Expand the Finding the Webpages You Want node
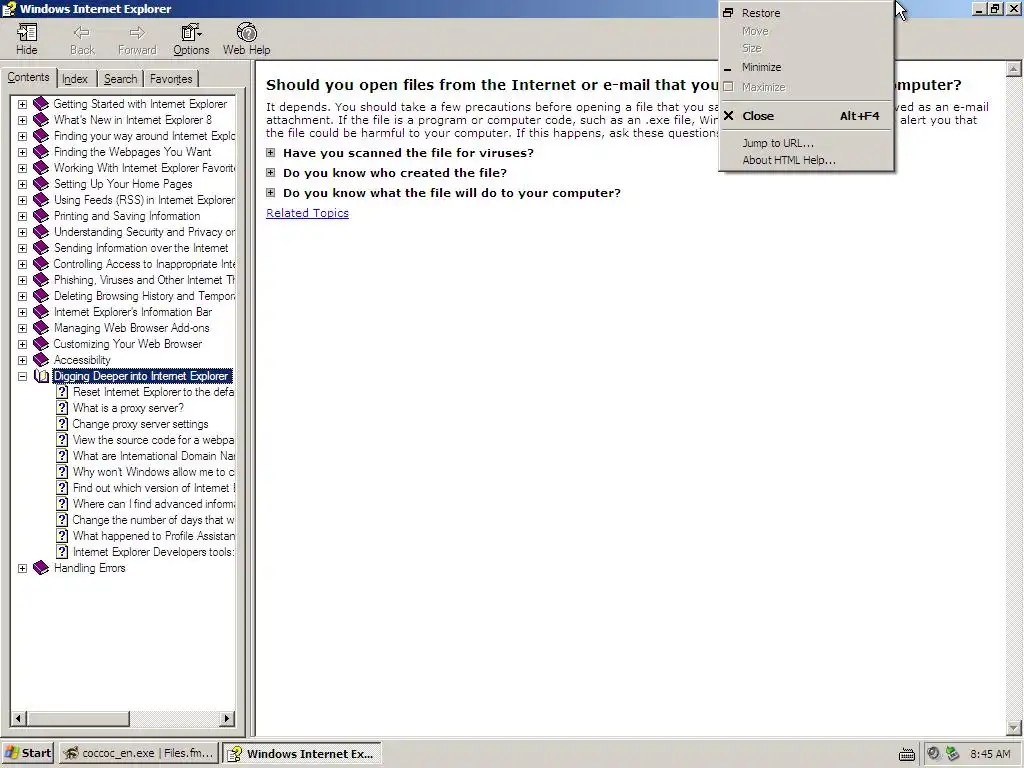1024x768 pixels. pyautogui.click(x=22, y=152)
